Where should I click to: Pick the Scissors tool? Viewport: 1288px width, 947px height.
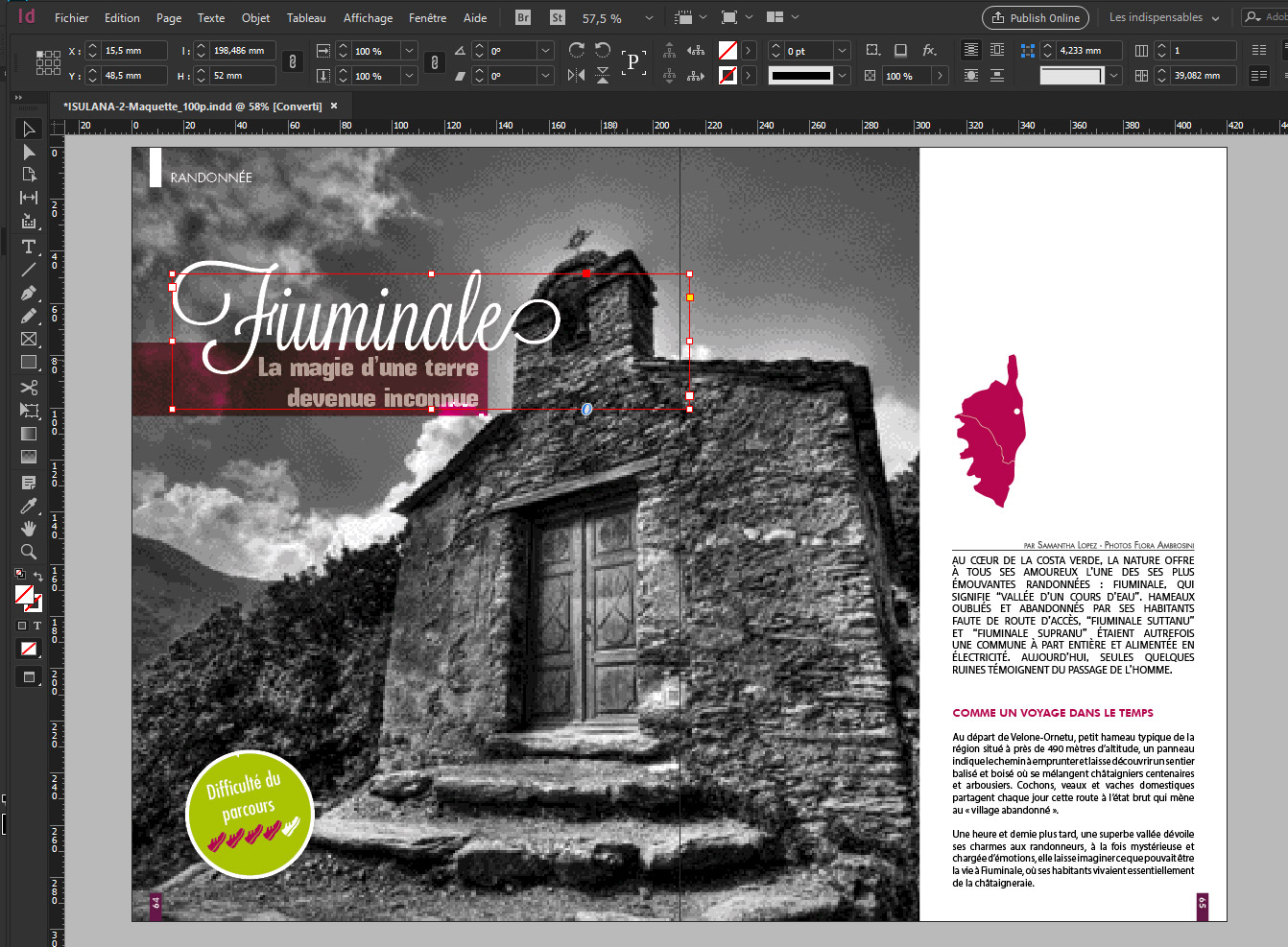pos(29,388)
